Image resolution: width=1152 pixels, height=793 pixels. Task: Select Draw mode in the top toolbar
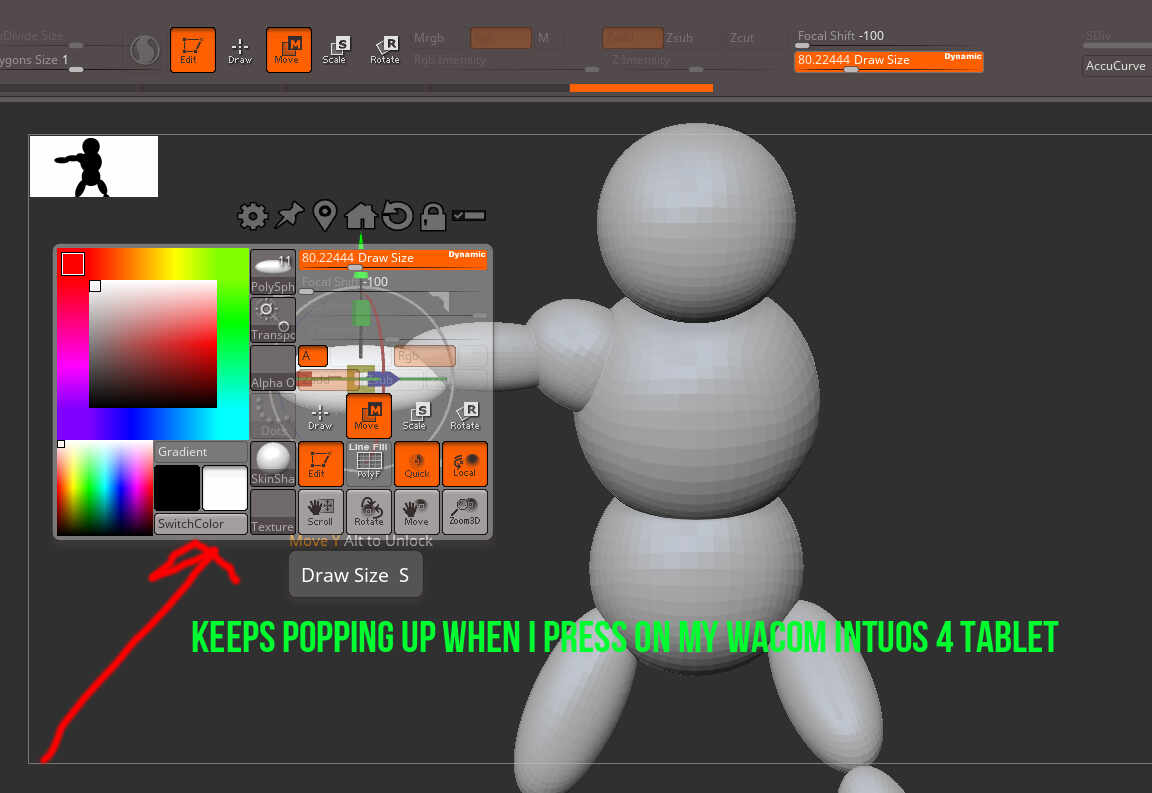(240, 51)
